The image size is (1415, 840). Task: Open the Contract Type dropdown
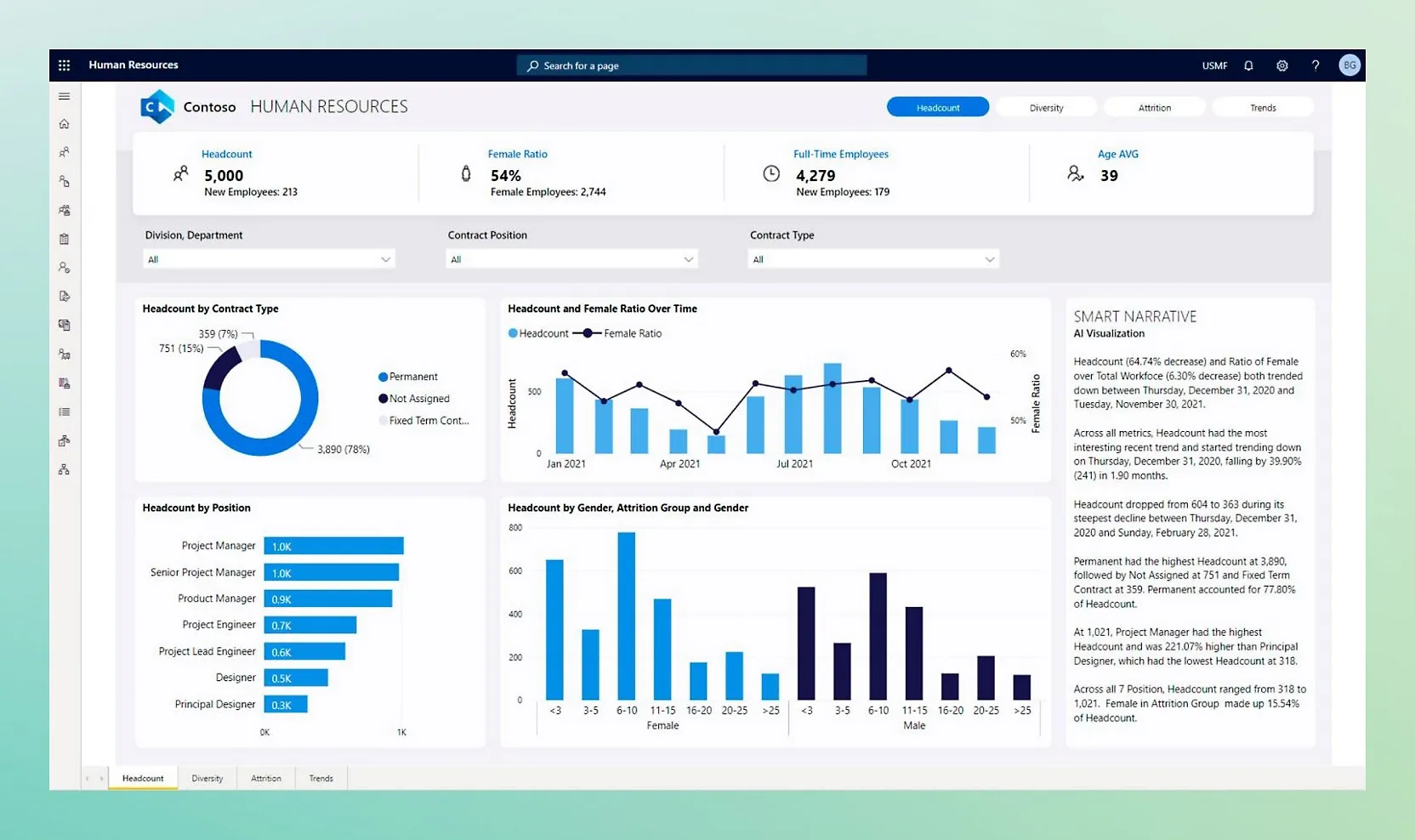(873, 259)
